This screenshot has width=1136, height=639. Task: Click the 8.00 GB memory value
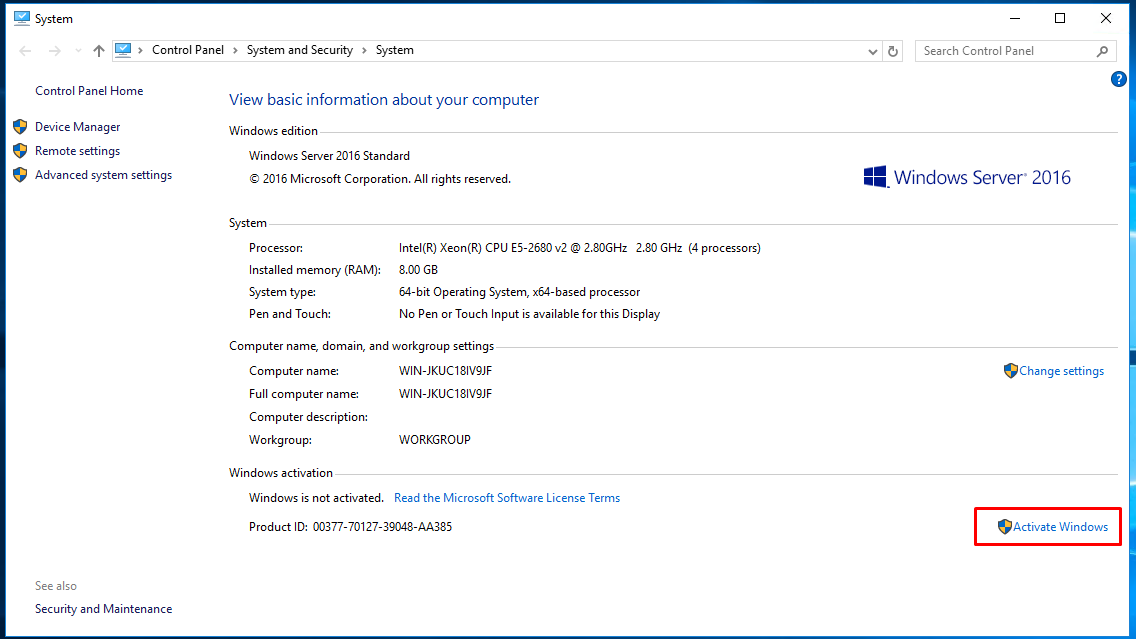tap(419, 270)
